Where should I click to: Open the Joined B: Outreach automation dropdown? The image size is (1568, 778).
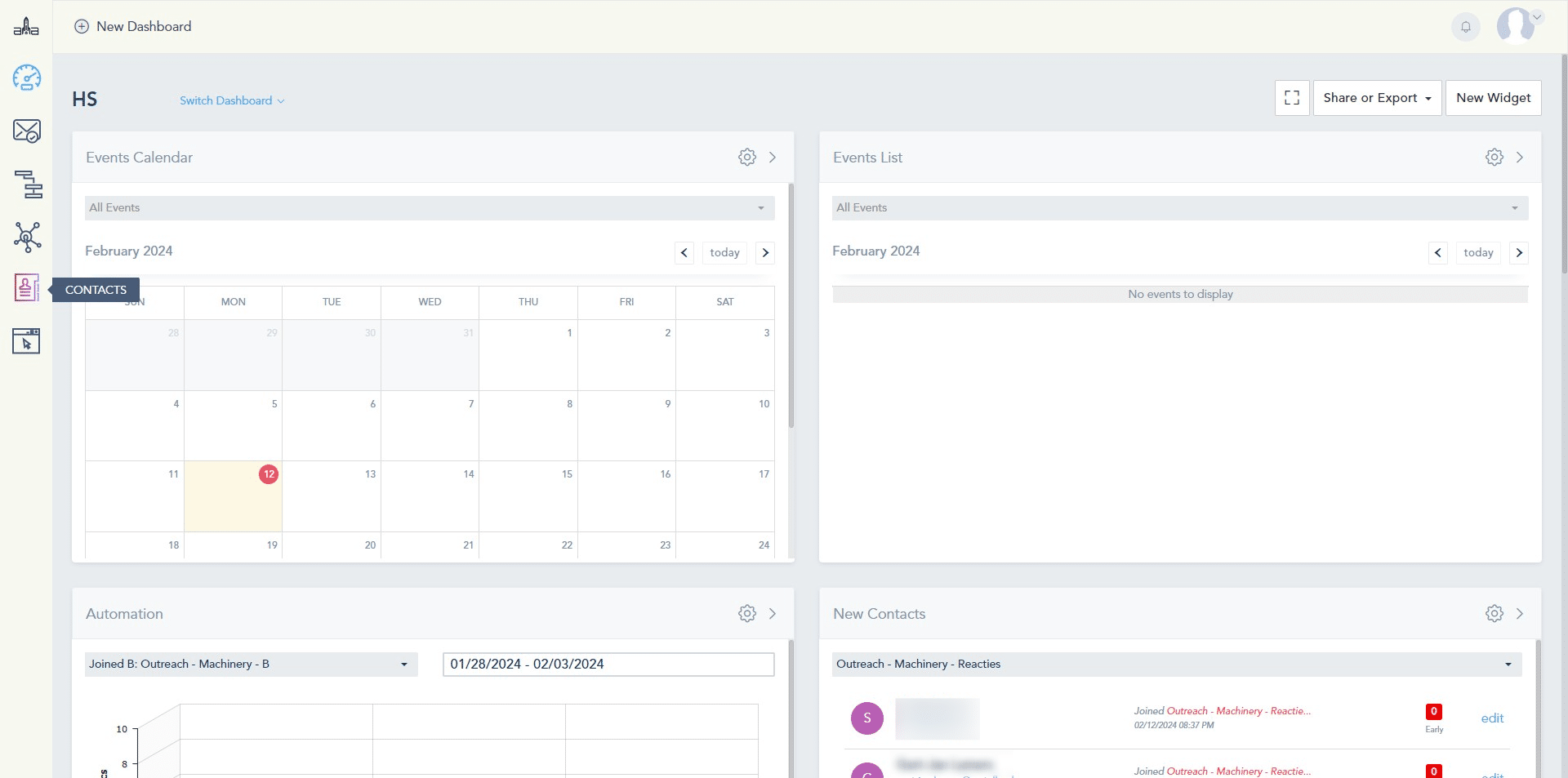[x=252, y=665]
